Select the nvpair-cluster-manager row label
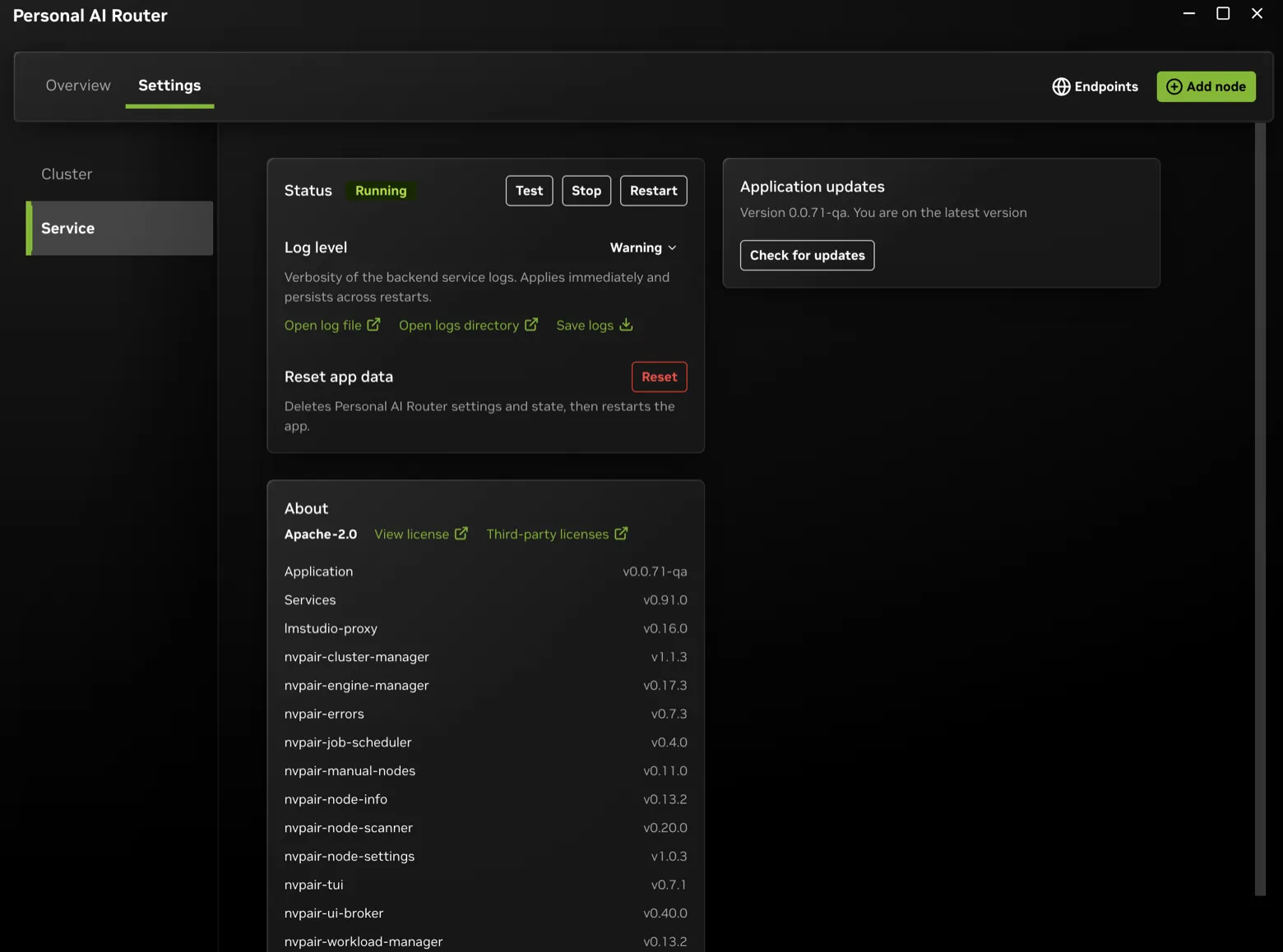The width and height of the screenshot is (1283, 952). click(x=357, y=657)
